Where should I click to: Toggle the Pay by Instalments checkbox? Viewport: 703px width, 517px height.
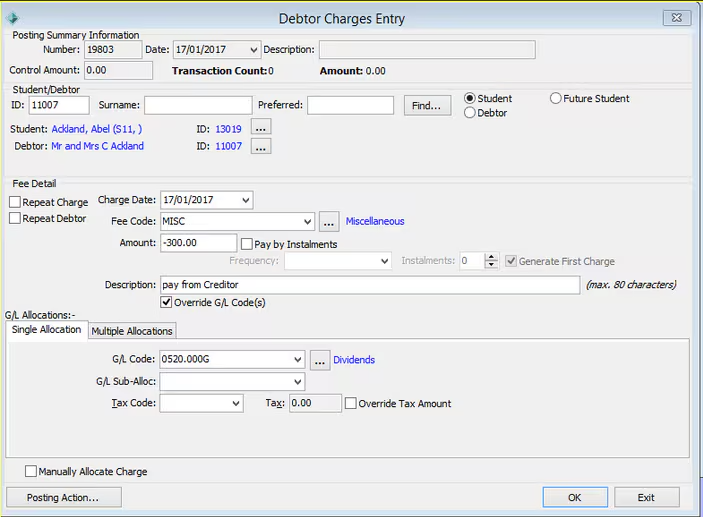[247, 244]
